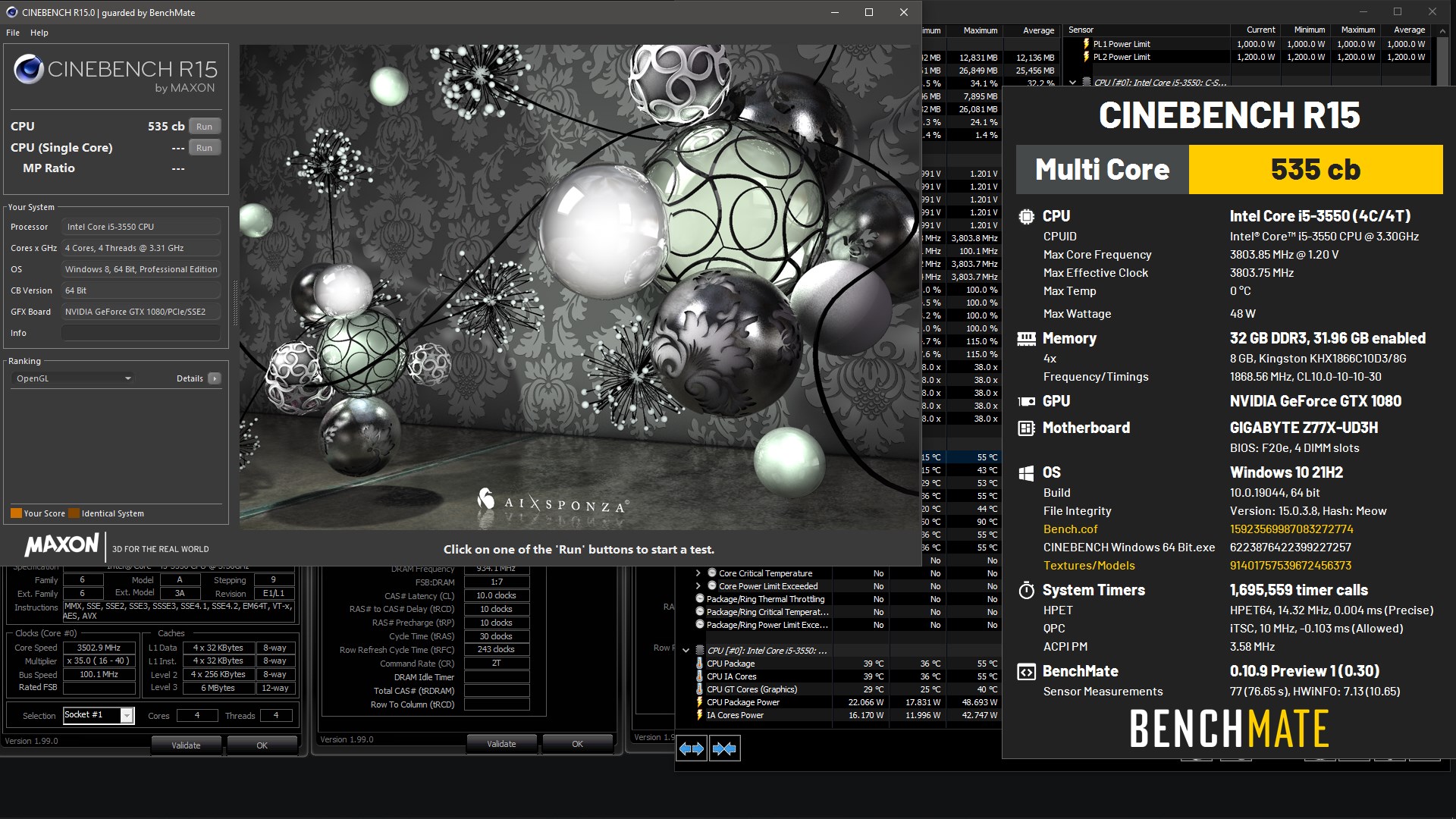The width and height of the screenshot is (1456, 819).
Task: Open the Socket #1 selection dropdown in CPU-Z
Action: coord(127,715)
